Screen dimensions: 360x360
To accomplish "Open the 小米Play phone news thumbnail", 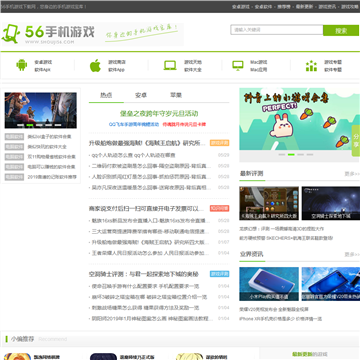I will tap(269, 284).
